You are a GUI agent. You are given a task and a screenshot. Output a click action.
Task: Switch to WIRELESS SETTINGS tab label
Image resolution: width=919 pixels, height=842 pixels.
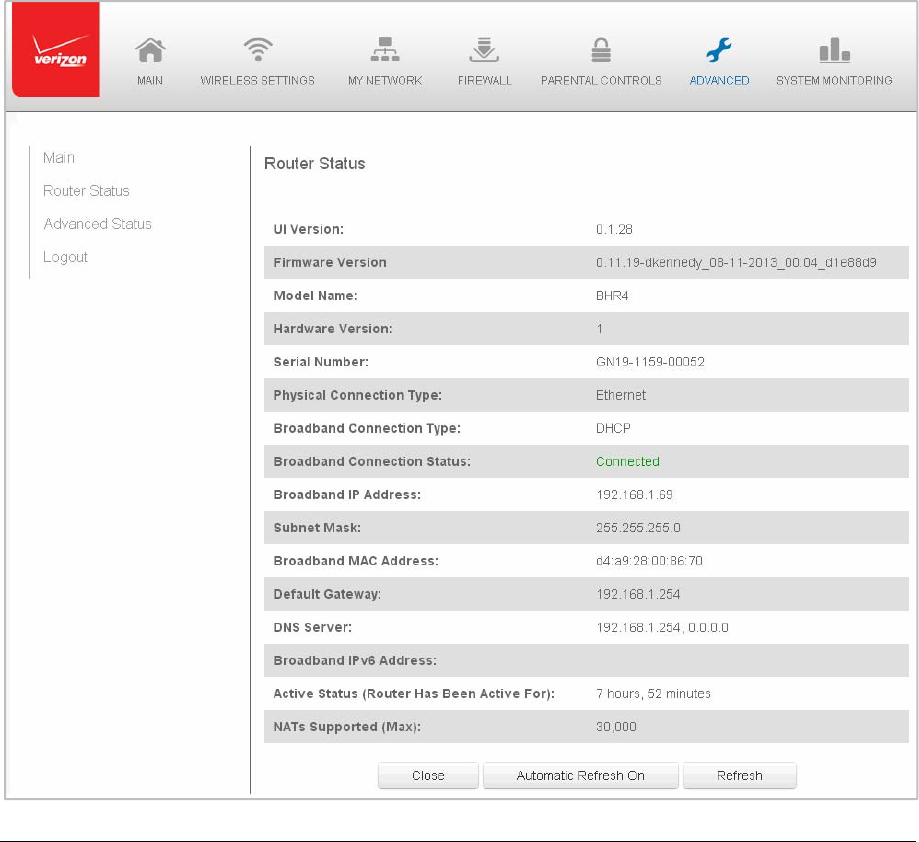(x=258, y=80)
